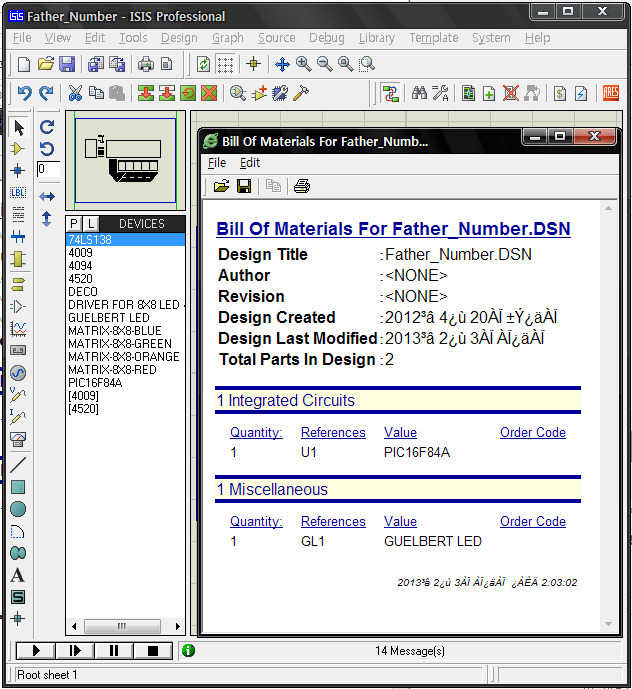Image resolution: width=632 pixels, height=689 pixels.
Task: Open the Tools menu
Action: pos(133,38)
